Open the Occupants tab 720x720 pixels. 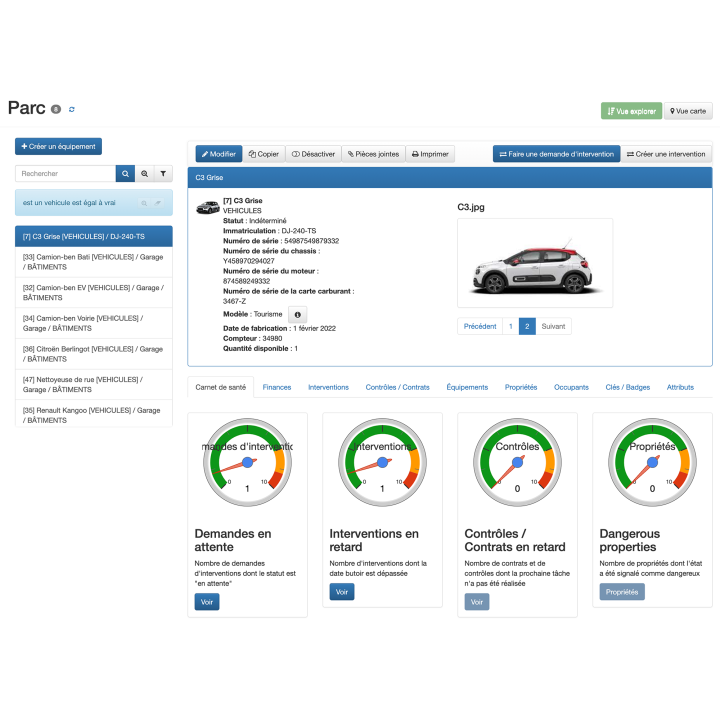coord(571,388)
